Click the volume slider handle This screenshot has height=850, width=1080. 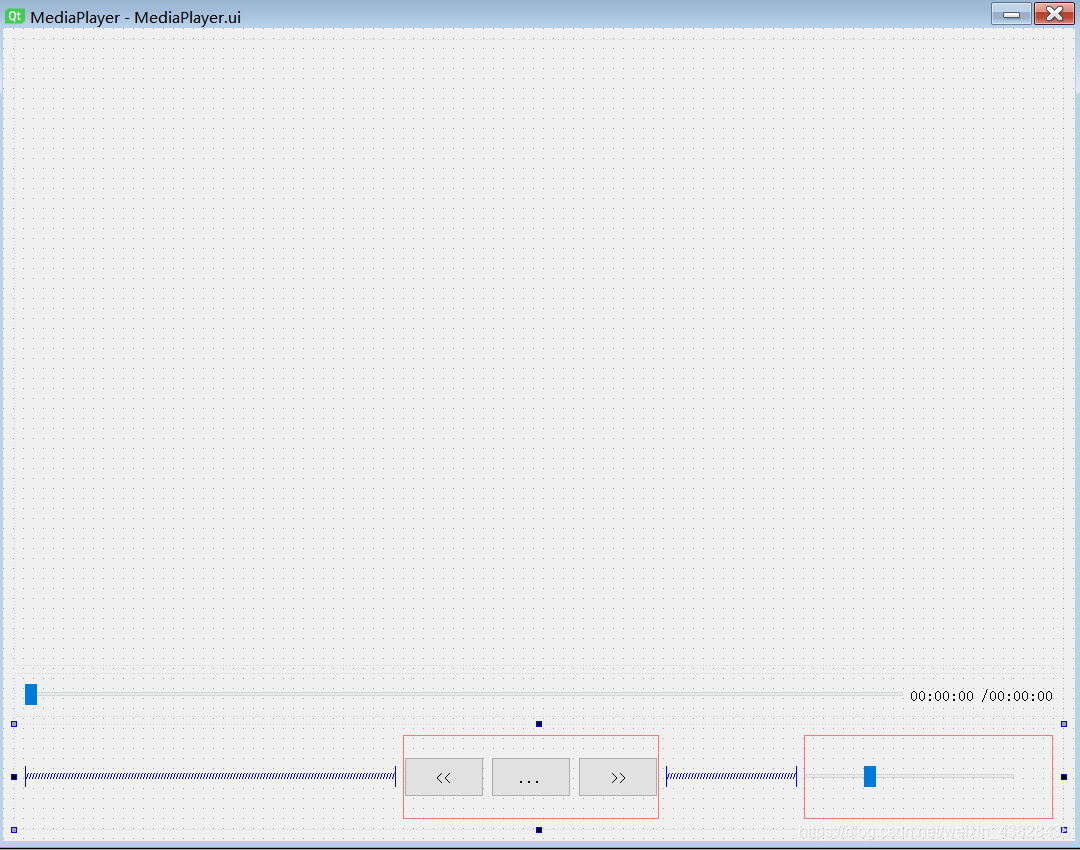[870, 776]
